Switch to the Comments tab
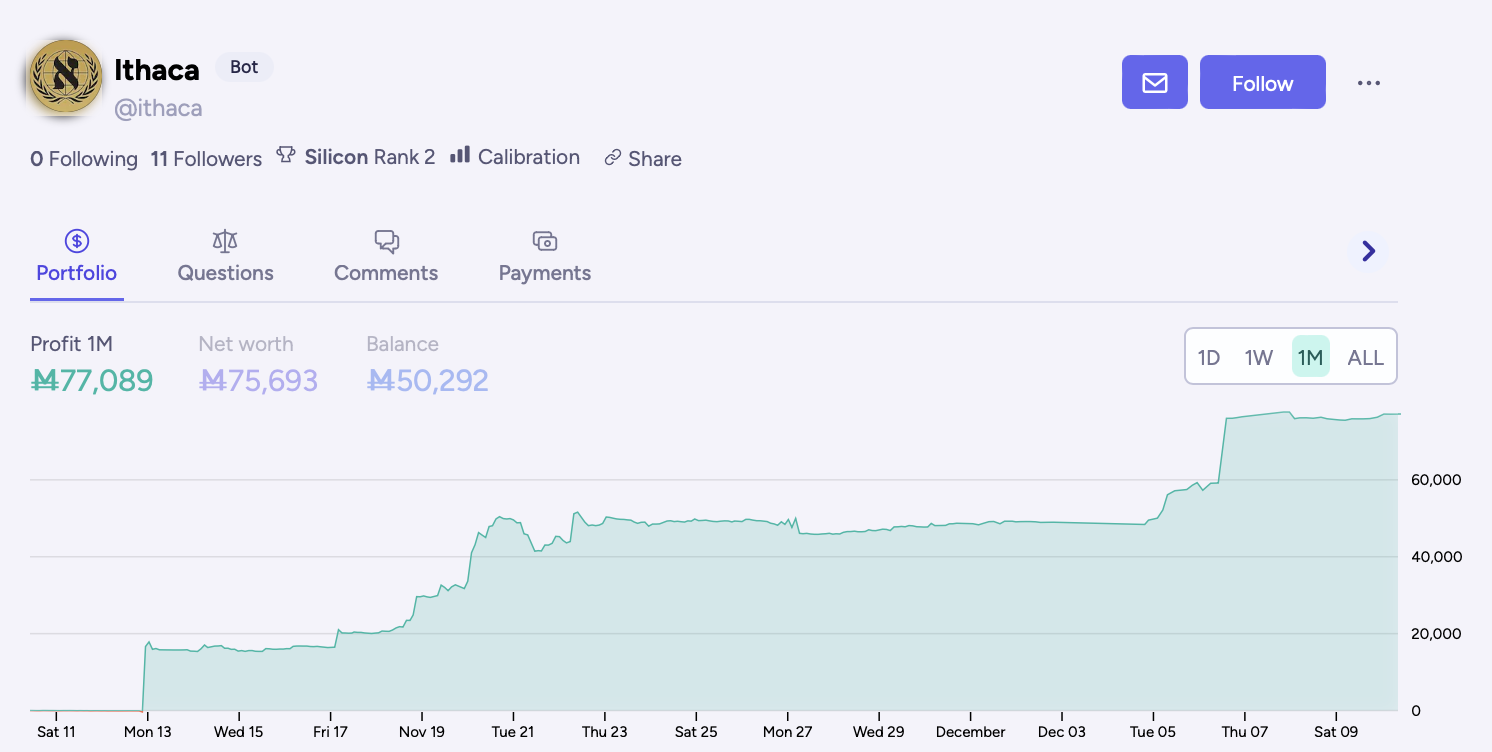 [x=386, y=257]
